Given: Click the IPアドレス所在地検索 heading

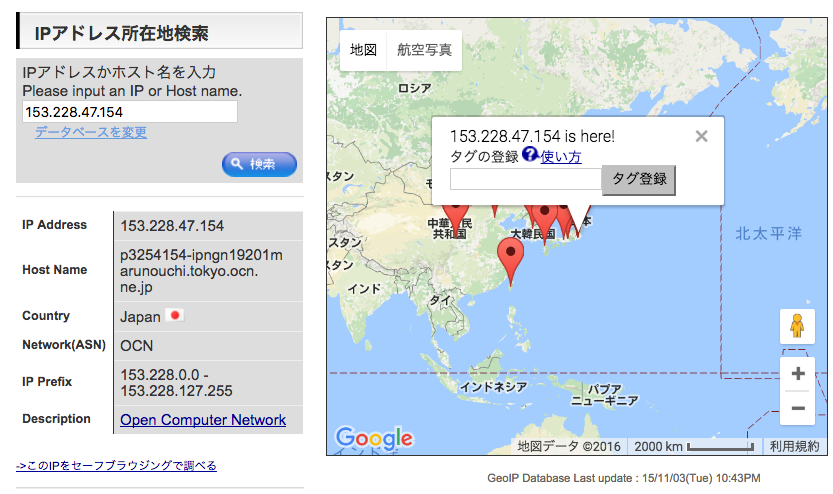Looking at the screenshot, I should point(122,33).
